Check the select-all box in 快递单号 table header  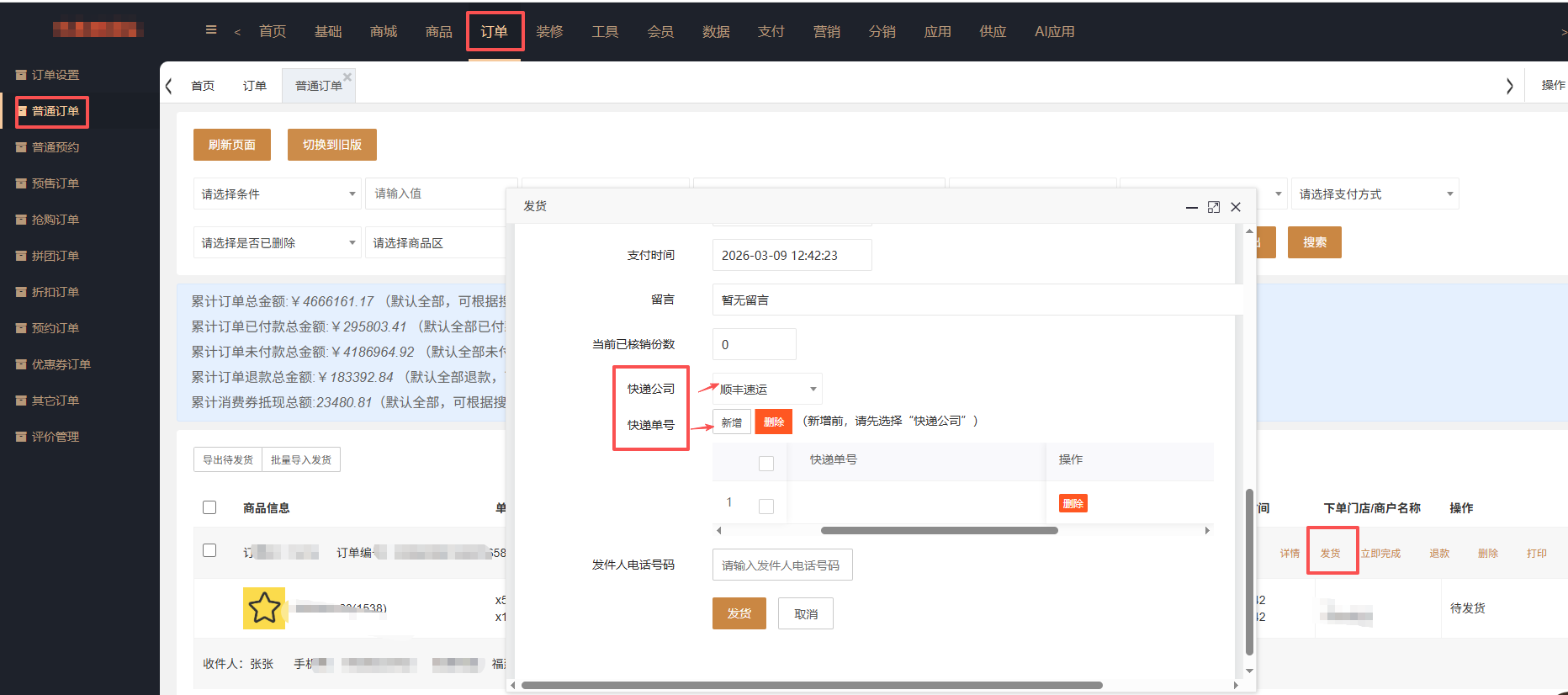pos(765,463)
